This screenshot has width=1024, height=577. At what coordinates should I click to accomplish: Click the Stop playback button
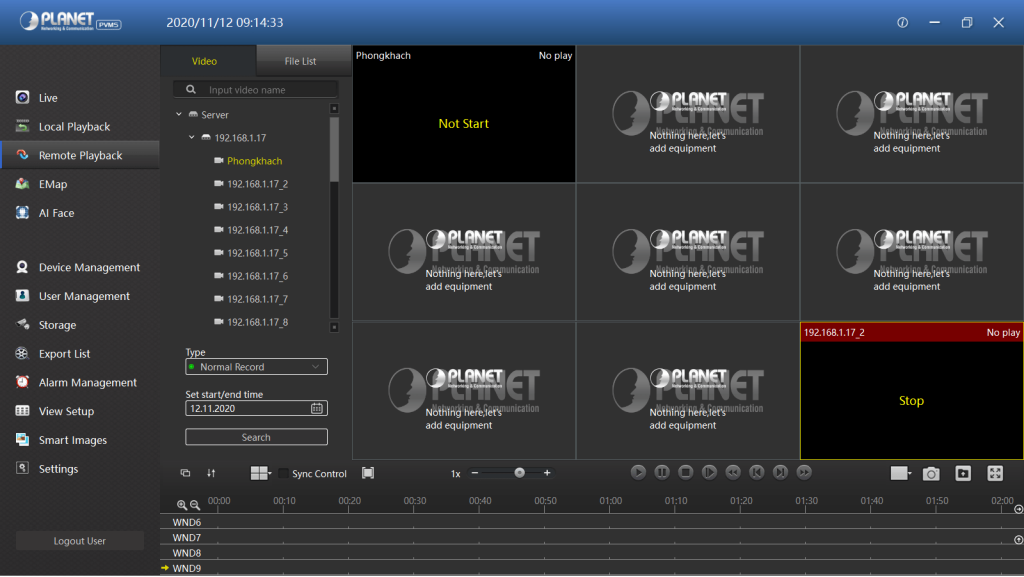[x=686, y=473]
